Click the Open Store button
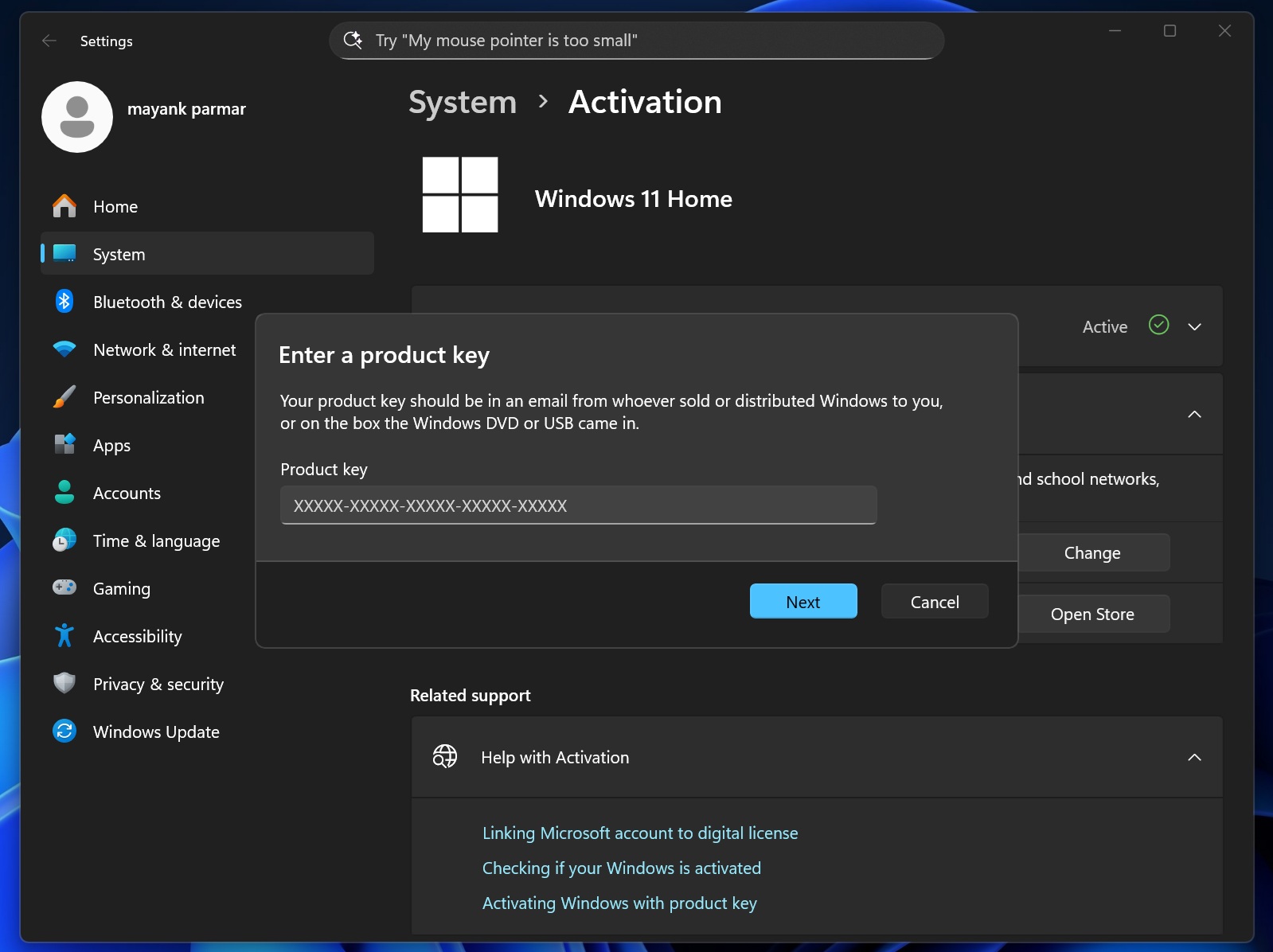The image size is (1273, 952). (1092, 614)
